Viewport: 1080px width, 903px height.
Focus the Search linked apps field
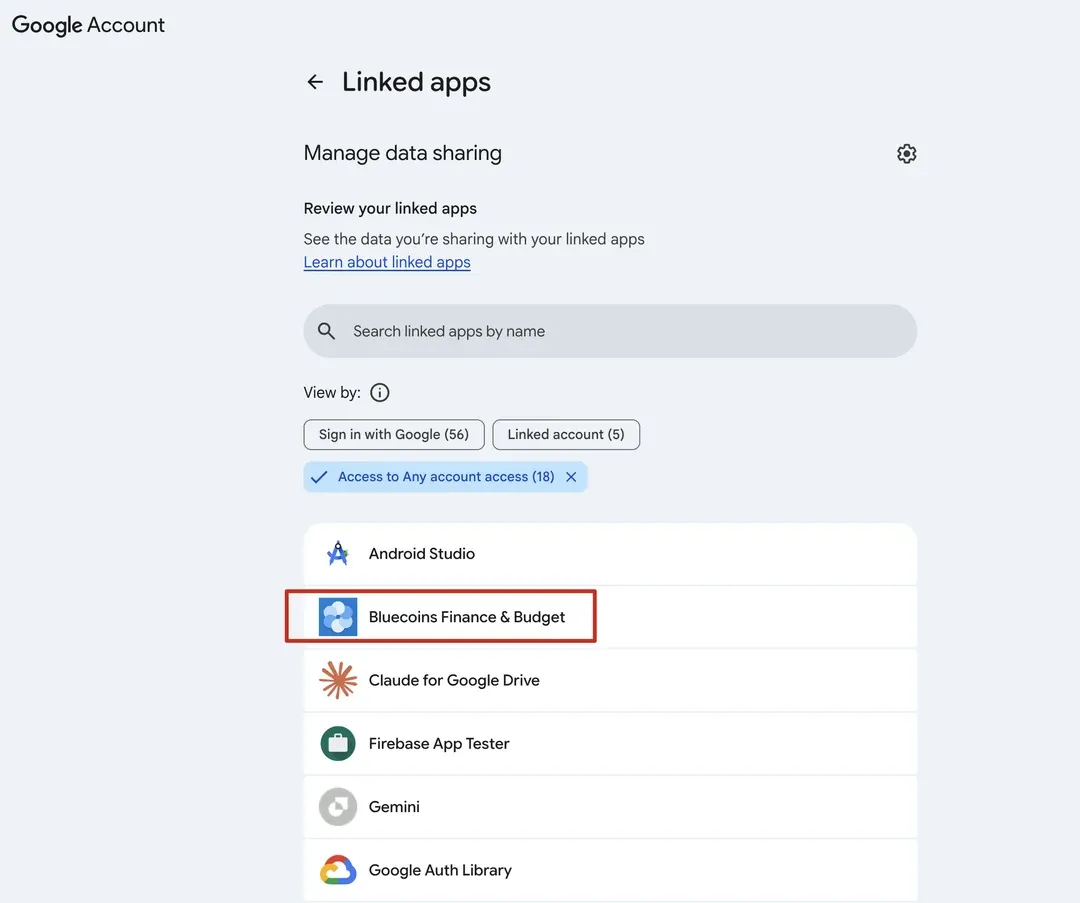coord(610,331)
